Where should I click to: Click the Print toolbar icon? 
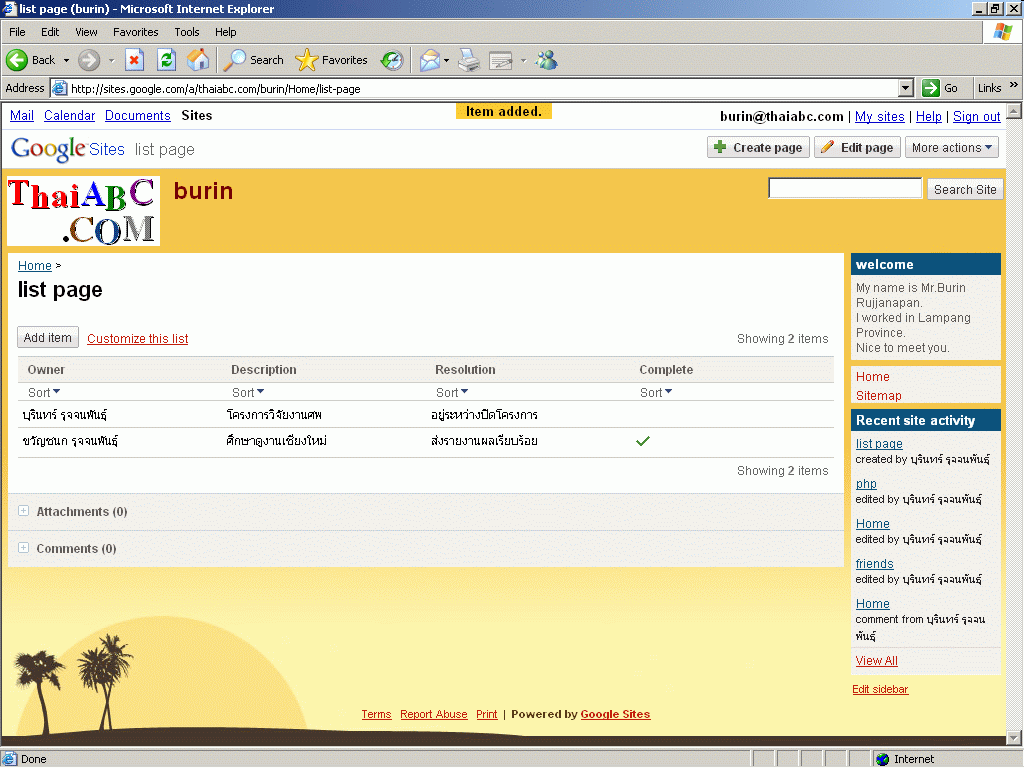(469, 60)
